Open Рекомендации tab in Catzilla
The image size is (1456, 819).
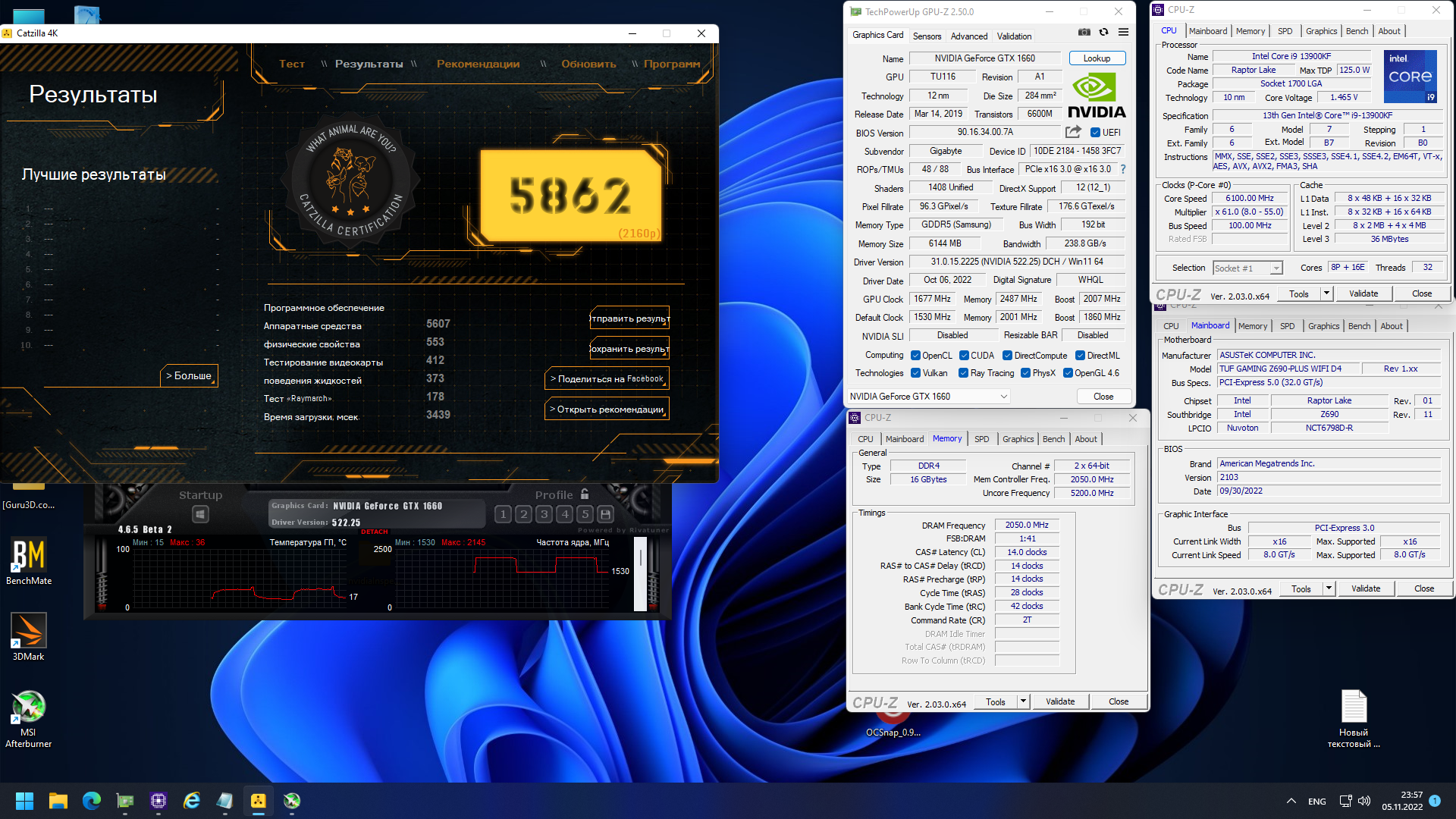pos(478,64)
